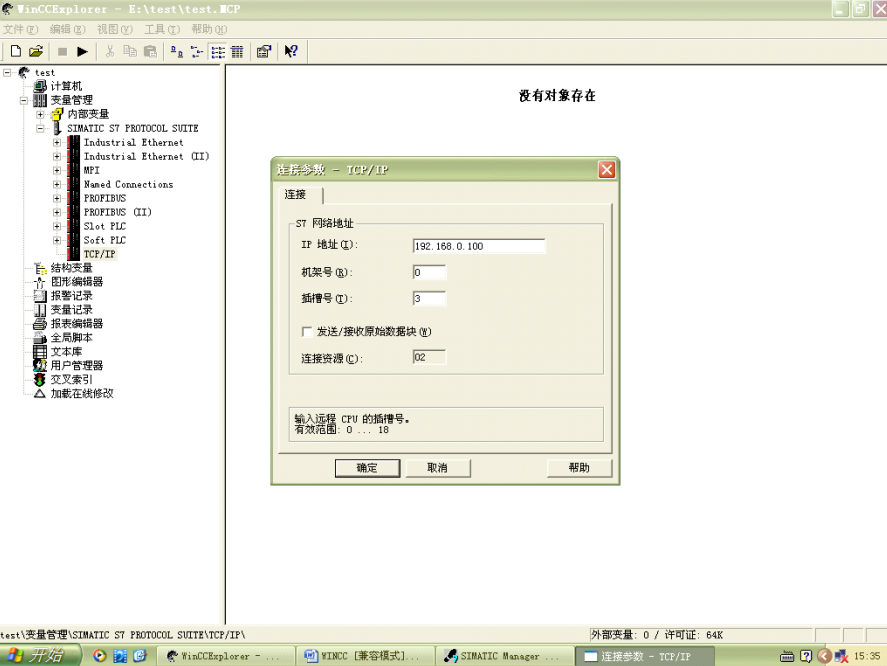Click the 机架号 input field

(x=429, y=273)
